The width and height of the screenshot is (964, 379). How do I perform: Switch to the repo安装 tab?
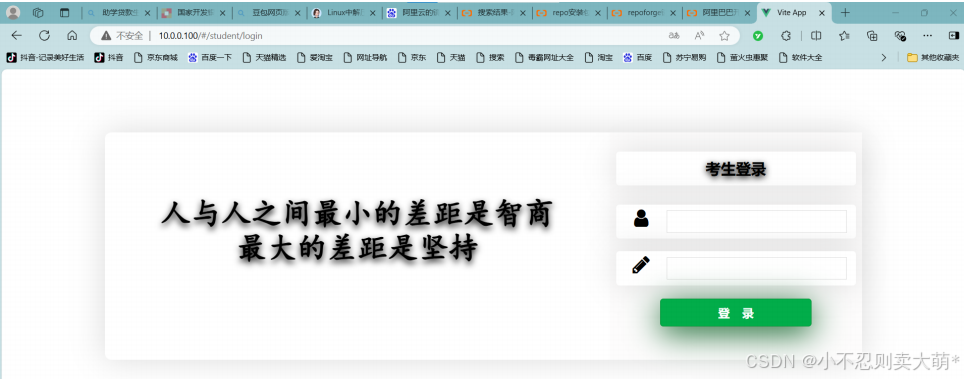coord(569,12)
